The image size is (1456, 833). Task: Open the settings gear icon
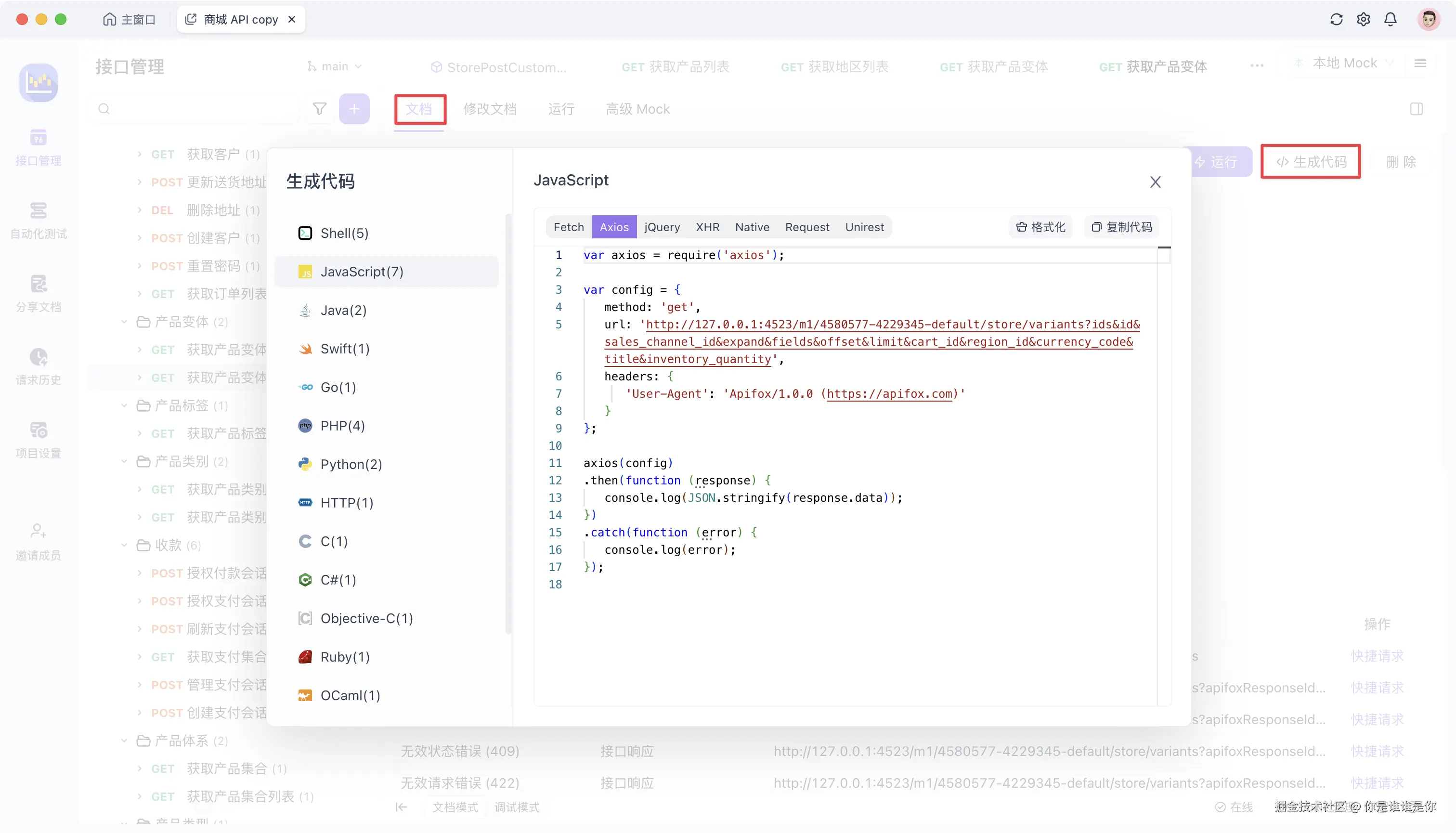tap(1364, 19)
